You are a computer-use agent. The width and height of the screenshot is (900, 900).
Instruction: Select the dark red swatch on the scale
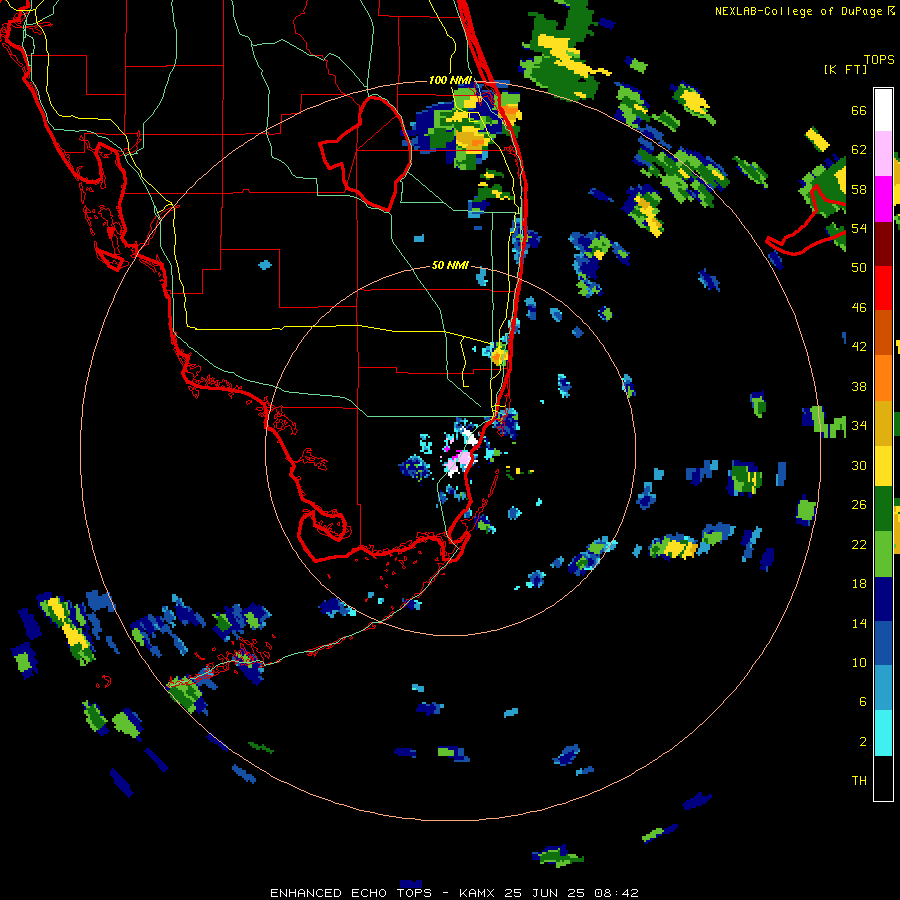883,243
